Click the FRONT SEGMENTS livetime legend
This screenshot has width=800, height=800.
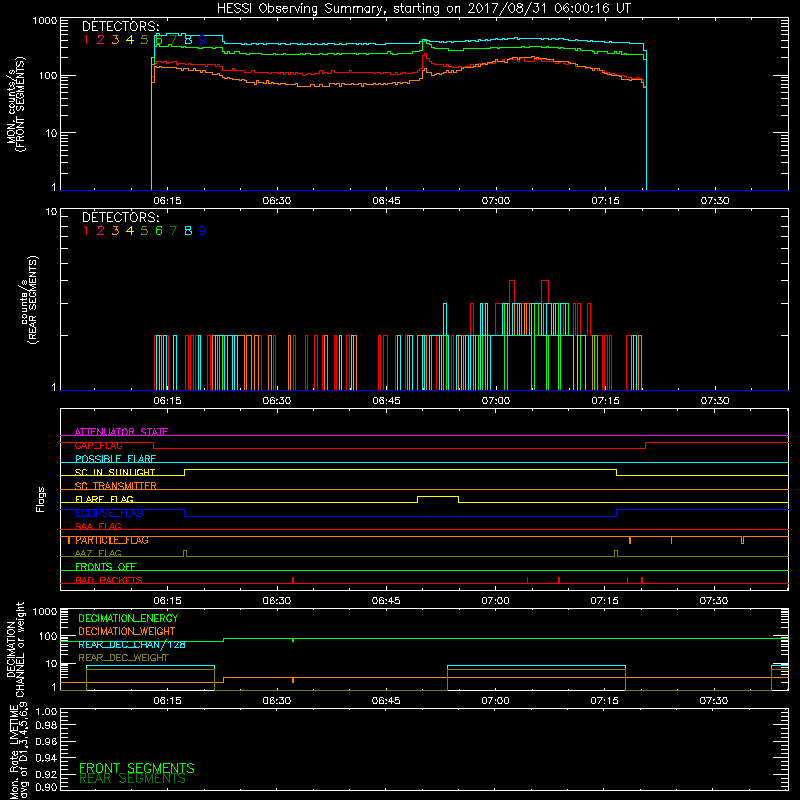[137, 768]
